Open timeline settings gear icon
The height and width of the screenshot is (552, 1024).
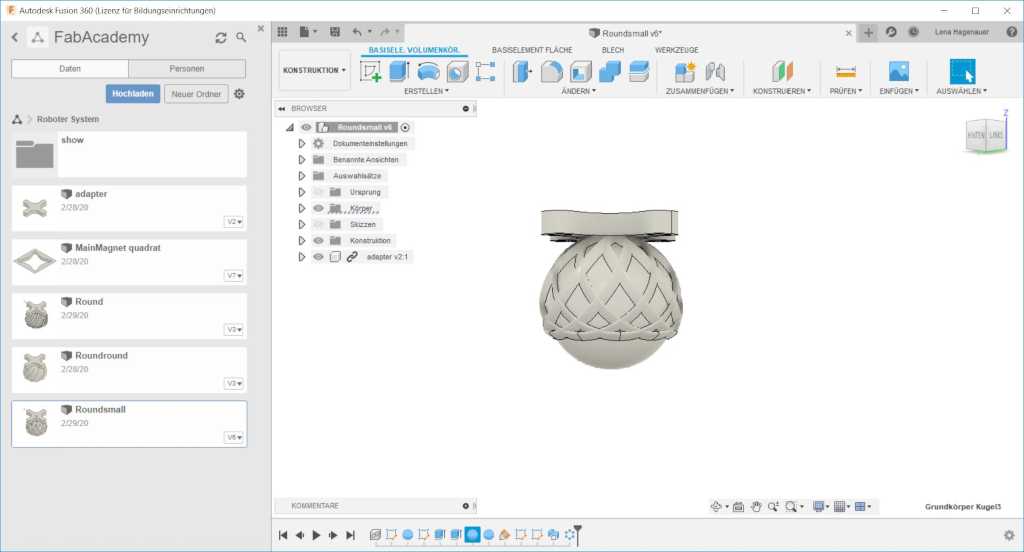[1010, 535]
